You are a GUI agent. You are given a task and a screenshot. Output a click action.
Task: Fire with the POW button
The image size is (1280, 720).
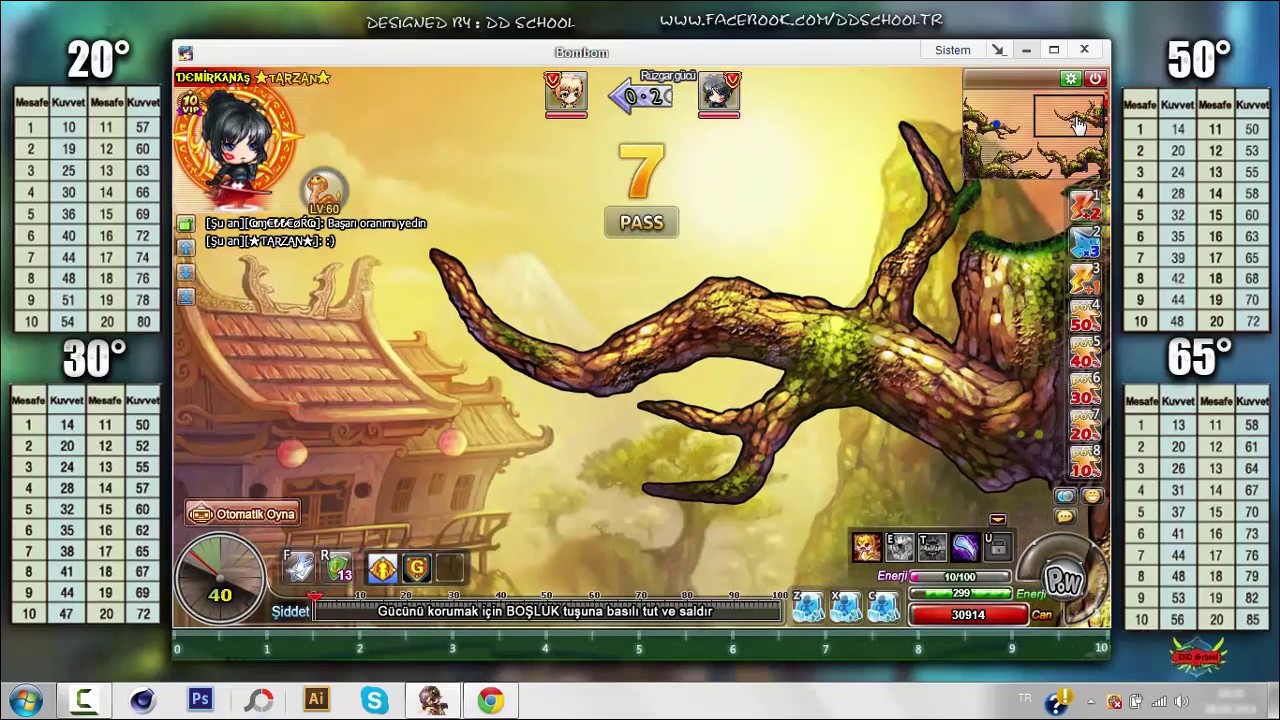[x=1062, y=579]
